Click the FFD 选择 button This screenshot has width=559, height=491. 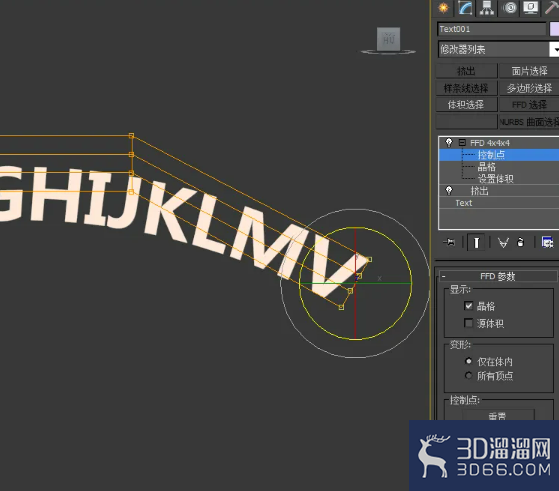[x=529, y=104]
